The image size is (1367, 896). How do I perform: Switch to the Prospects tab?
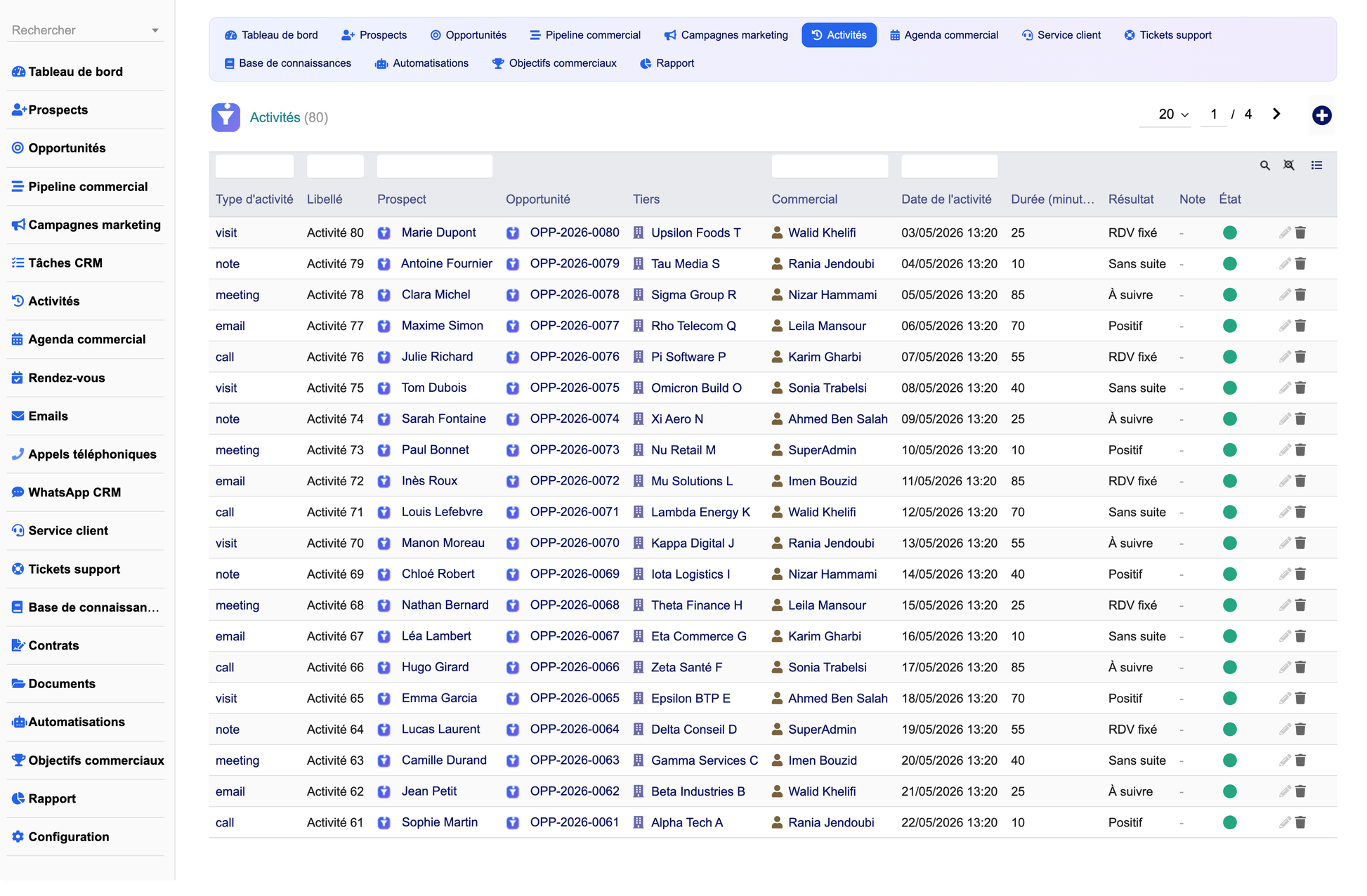click(x=374, y=35)
